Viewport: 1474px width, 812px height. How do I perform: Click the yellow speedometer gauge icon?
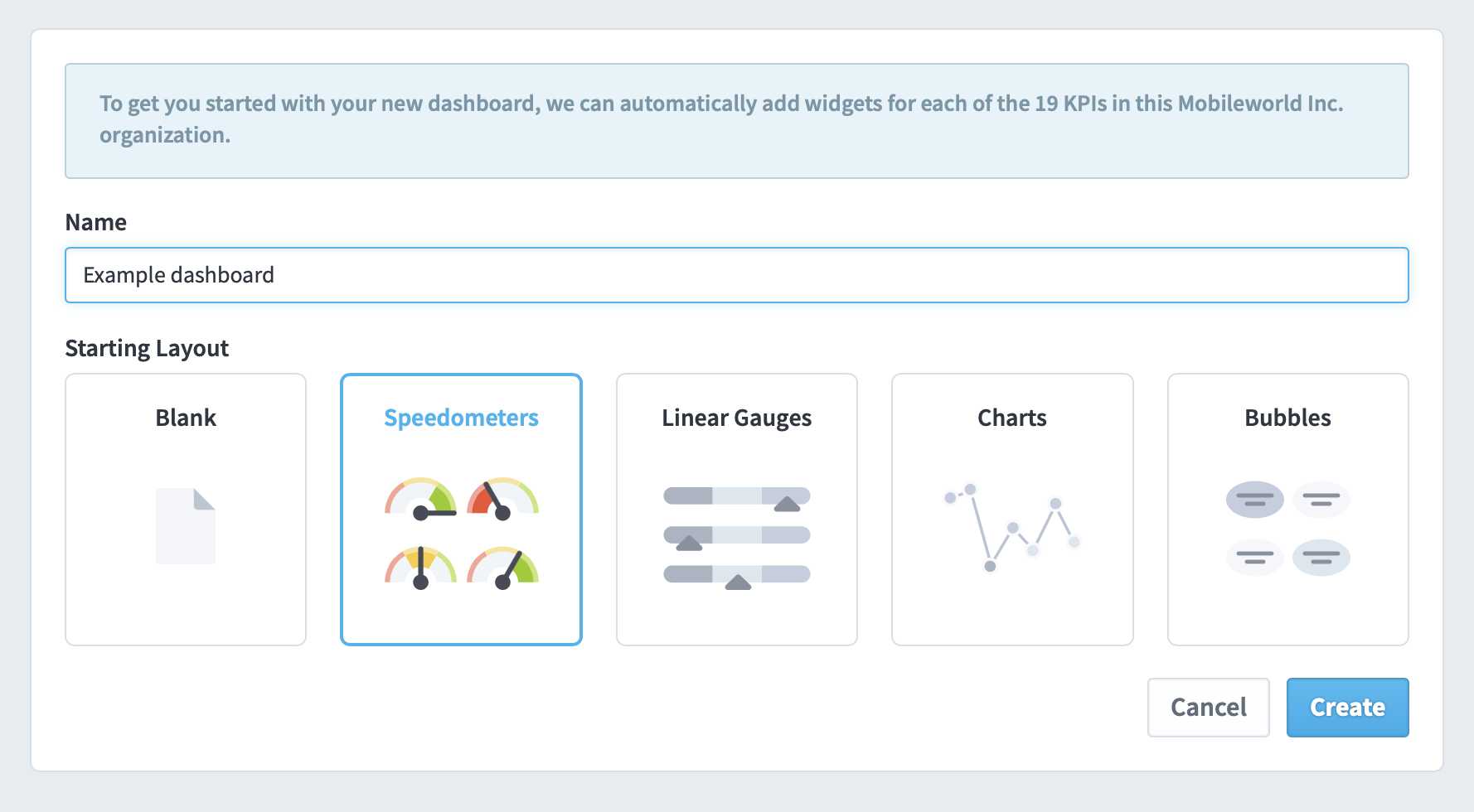pyautogui.click(x=420, y=568)
